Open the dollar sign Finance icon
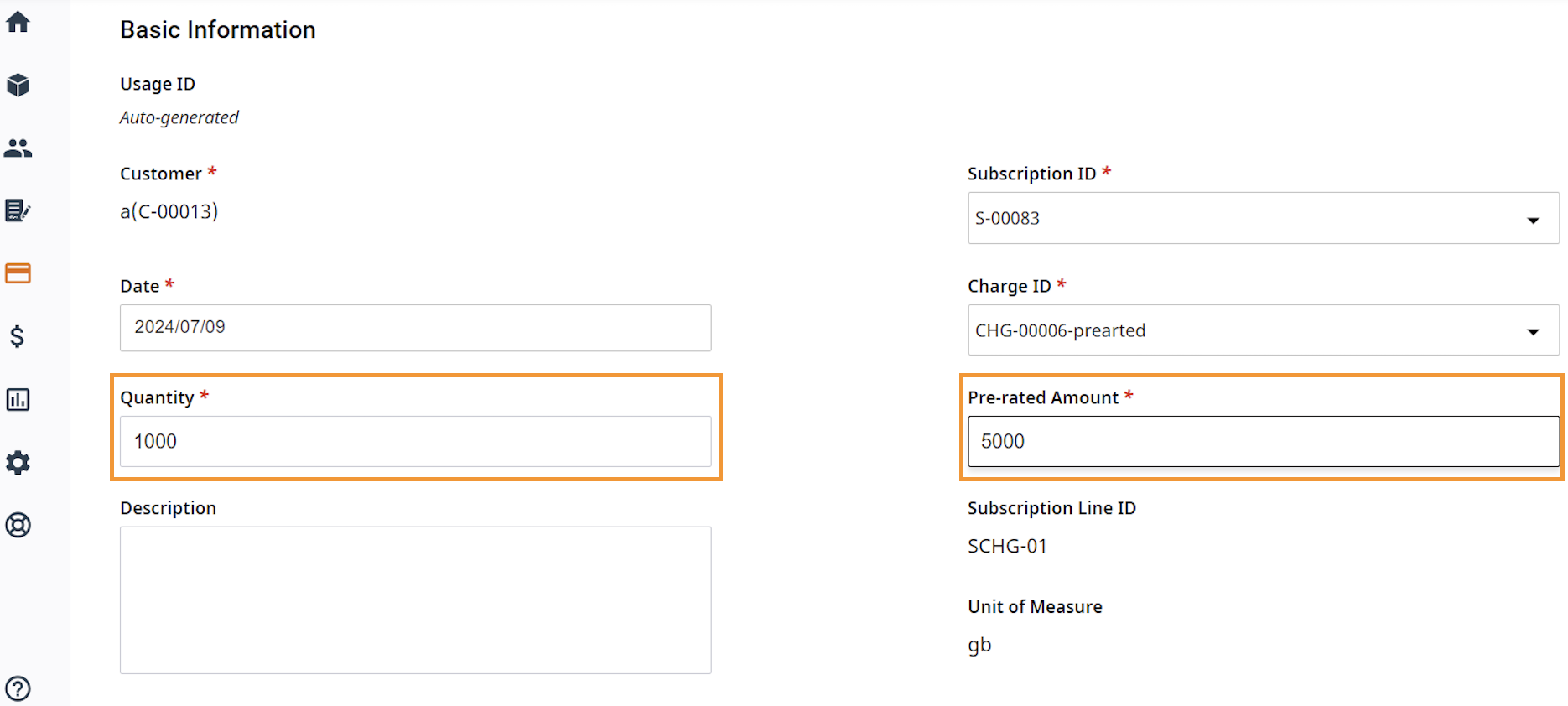The height and width of the screenshot is (706, 1568). pos(18,336)
